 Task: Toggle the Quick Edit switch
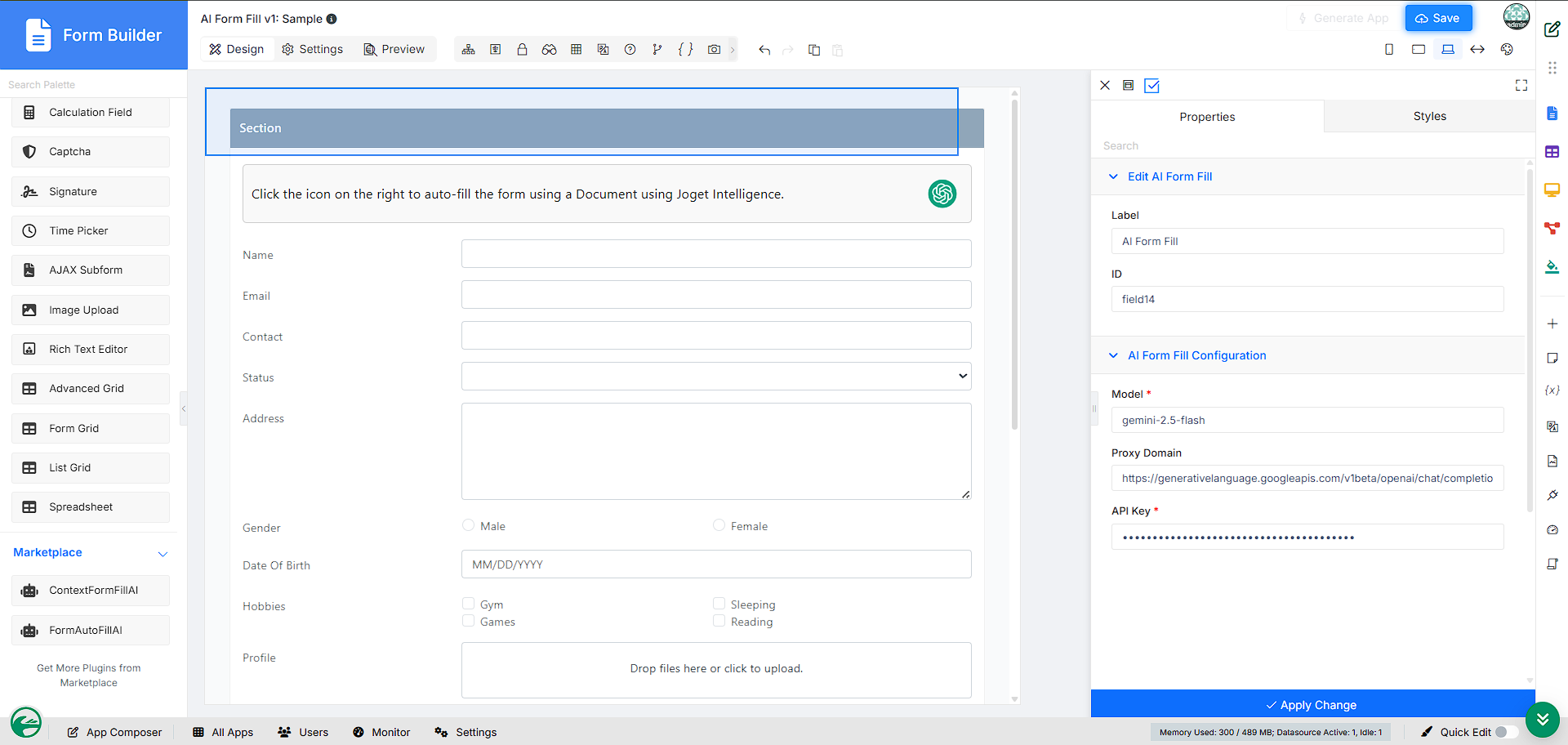pyautogui.click(x=1507, y=732)
